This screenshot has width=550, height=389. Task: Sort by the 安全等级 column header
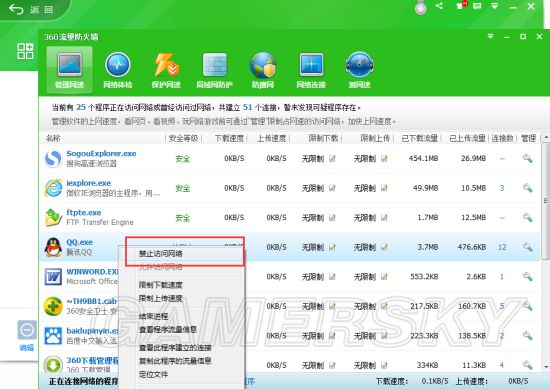tap(183, 138)
